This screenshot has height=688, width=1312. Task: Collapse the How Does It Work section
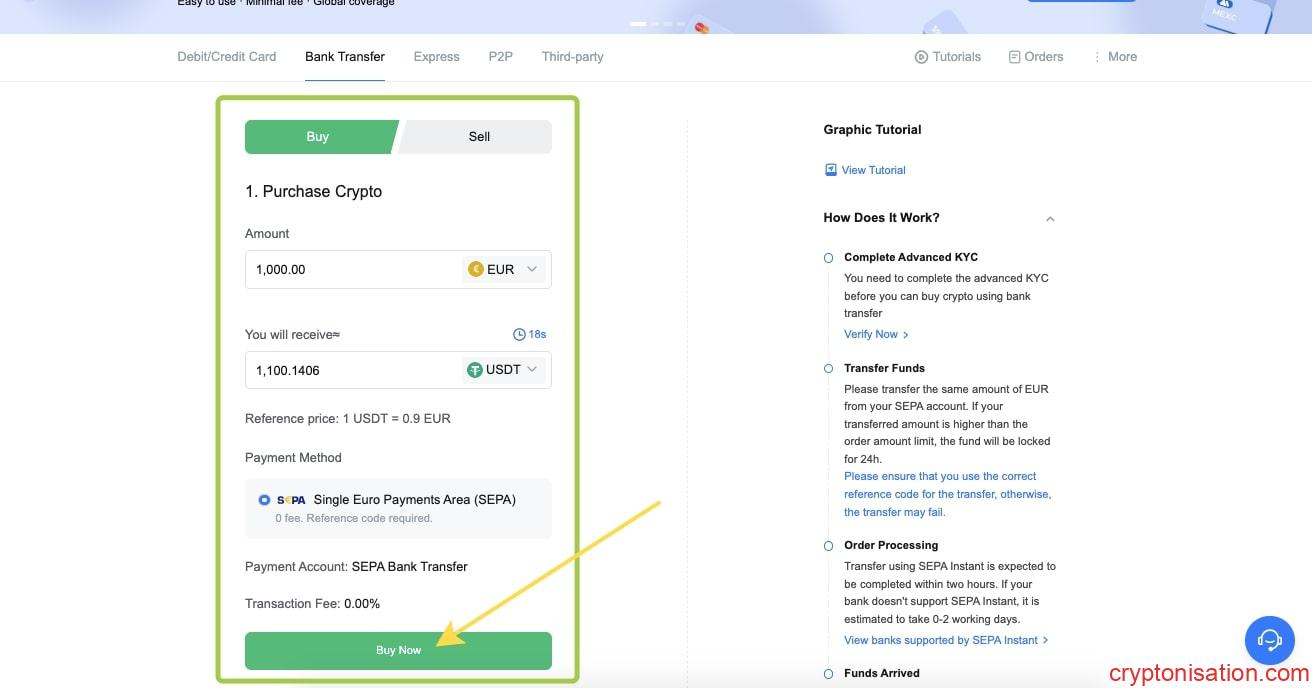coord(1050,219)
